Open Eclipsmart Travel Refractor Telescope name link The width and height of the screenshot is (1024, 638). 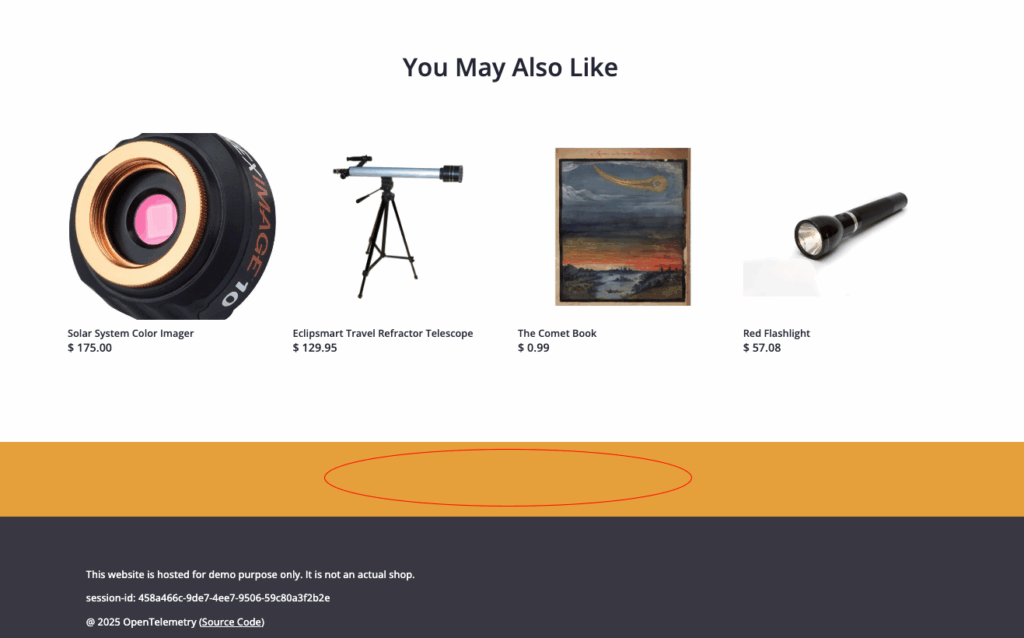pos(383,333)
